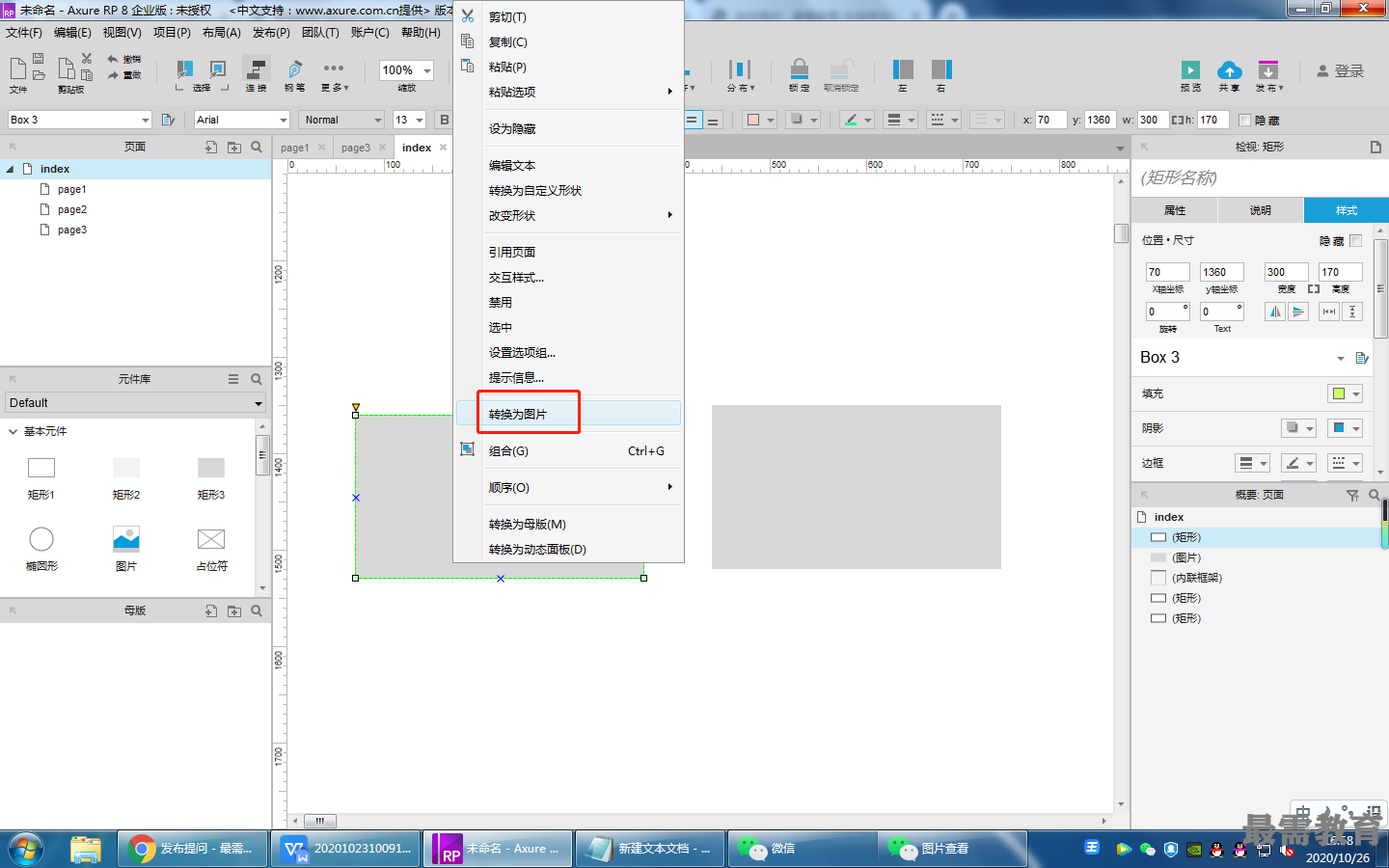Switch to the 说明 tab
1389x868 pixels.
click(x=1261, y=210)
